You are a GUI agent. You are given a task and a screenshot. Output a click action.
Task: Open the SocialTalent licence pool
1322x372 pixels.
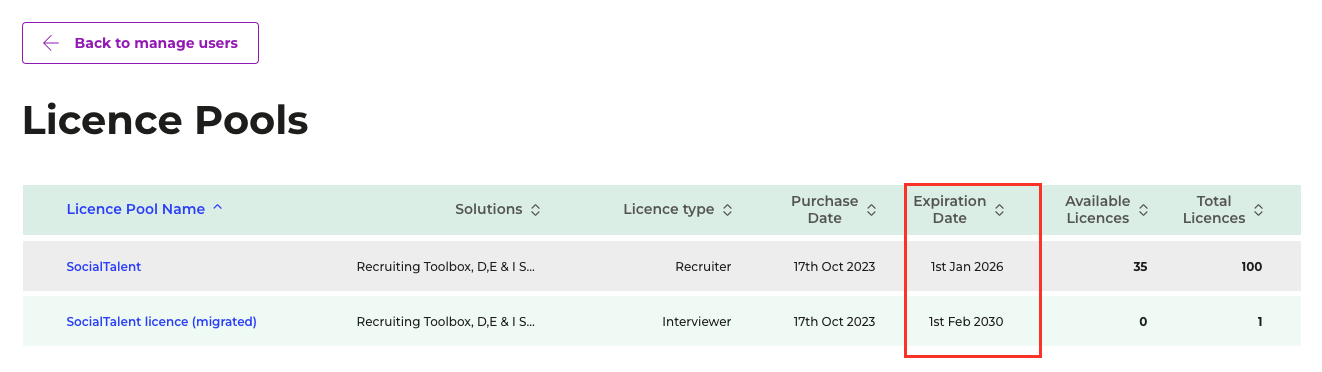click(x=104, y=267)
